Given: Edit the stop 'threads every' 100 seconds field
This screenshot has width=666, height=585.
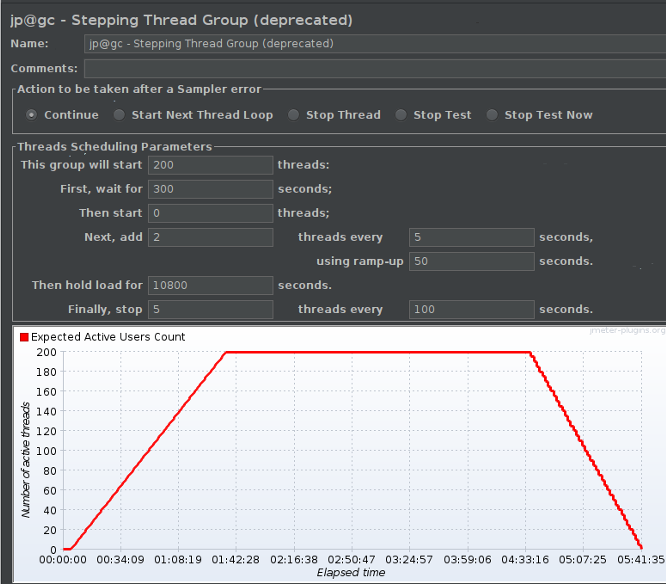Looking at the screenshot, I should point(471,309).
